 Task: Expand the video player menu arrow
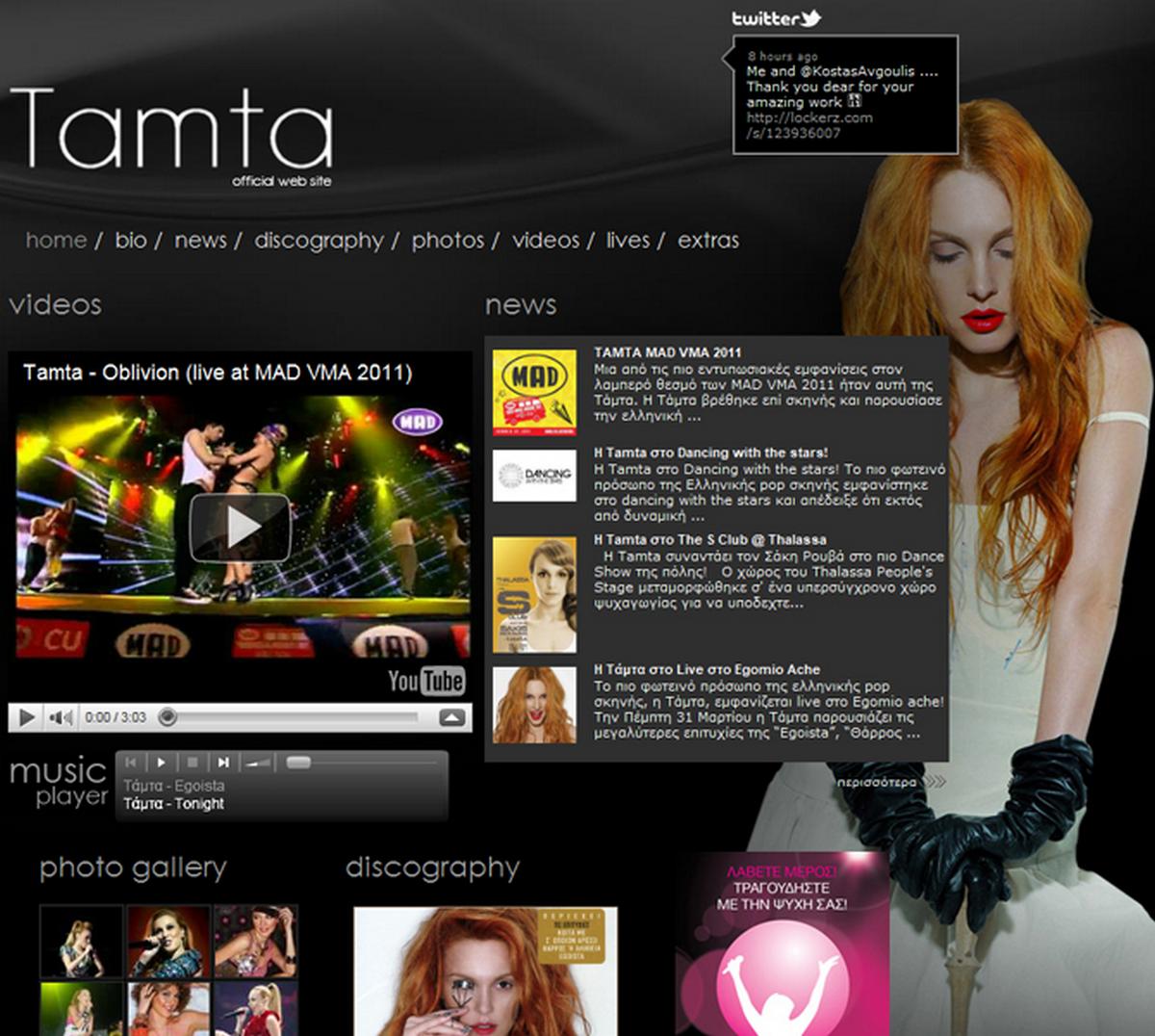coord(452,717)
